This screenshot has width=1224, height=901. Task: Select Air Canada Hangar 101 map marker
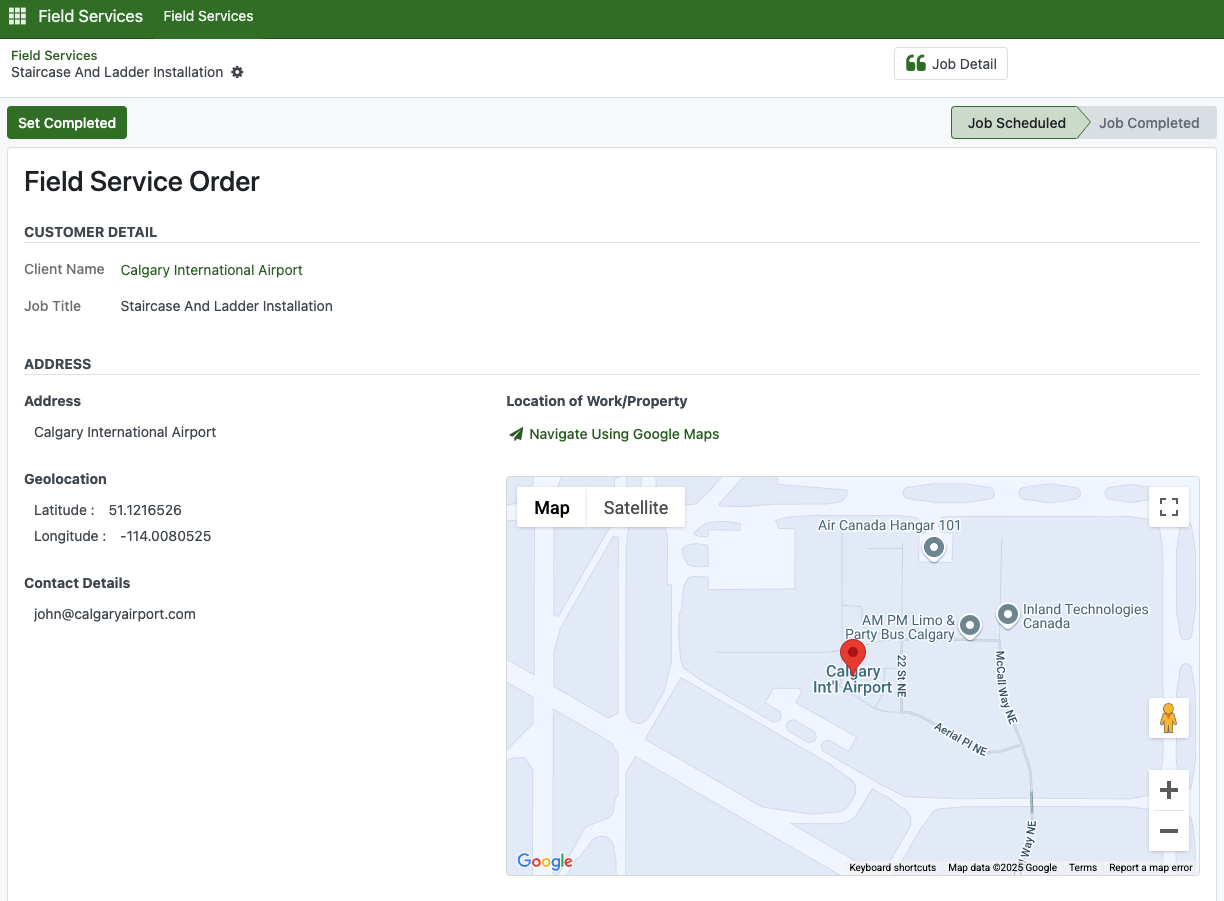933,547
